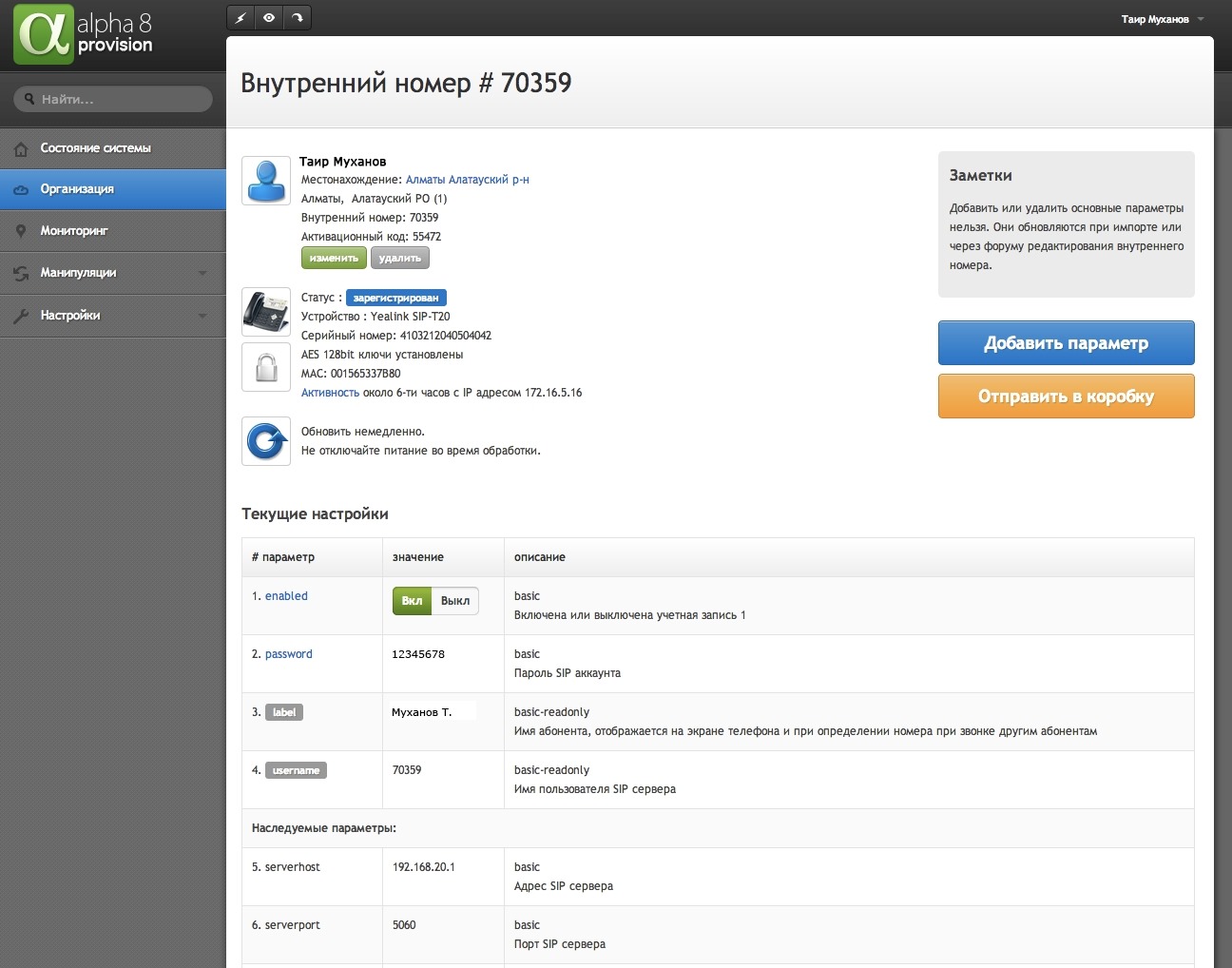Click the Добавить параметр button
Screen dimensions: 1232x968
point(1066,343)
